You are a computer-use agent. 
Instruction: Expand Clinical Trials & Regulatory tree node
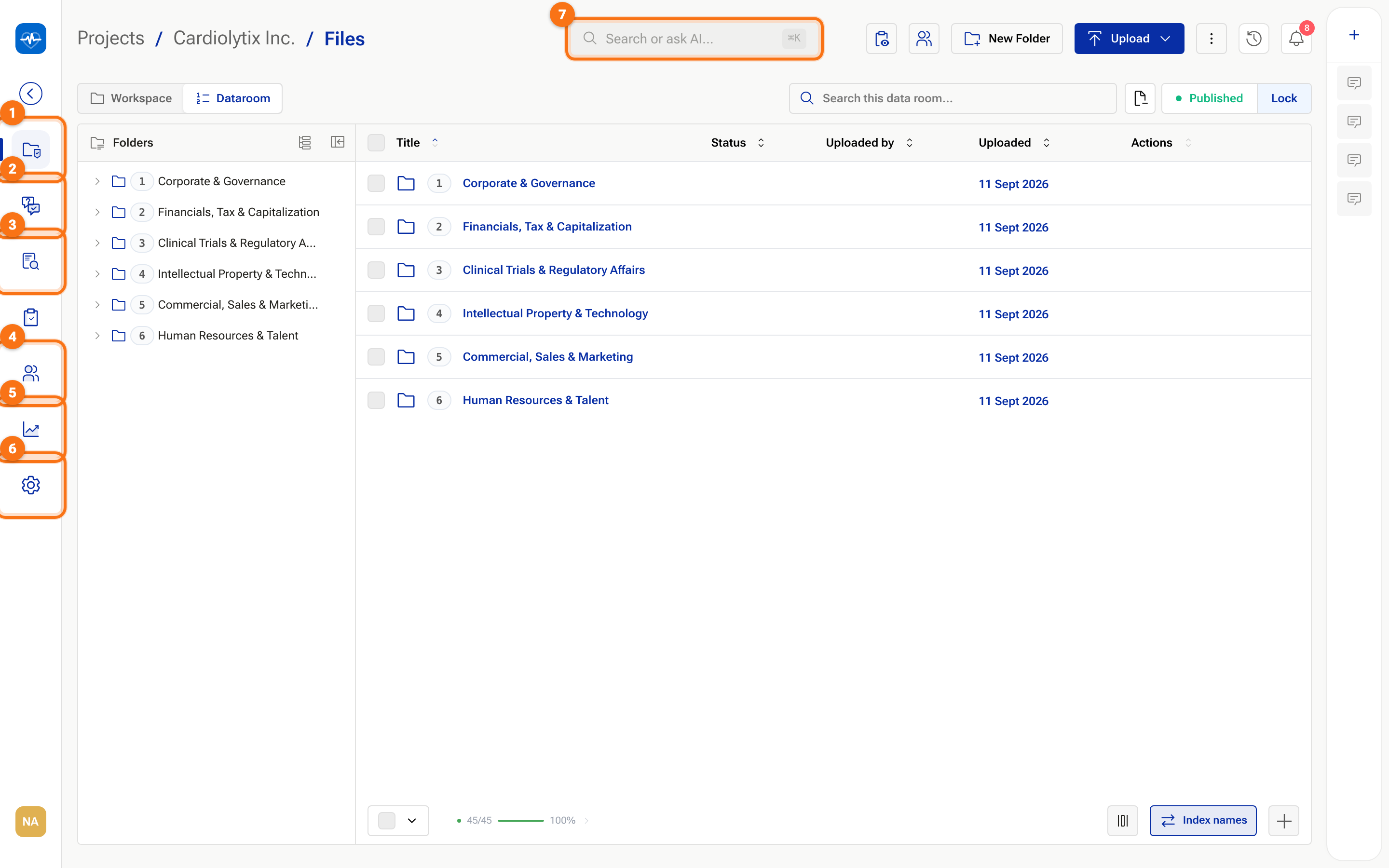(x=97, y=244)
